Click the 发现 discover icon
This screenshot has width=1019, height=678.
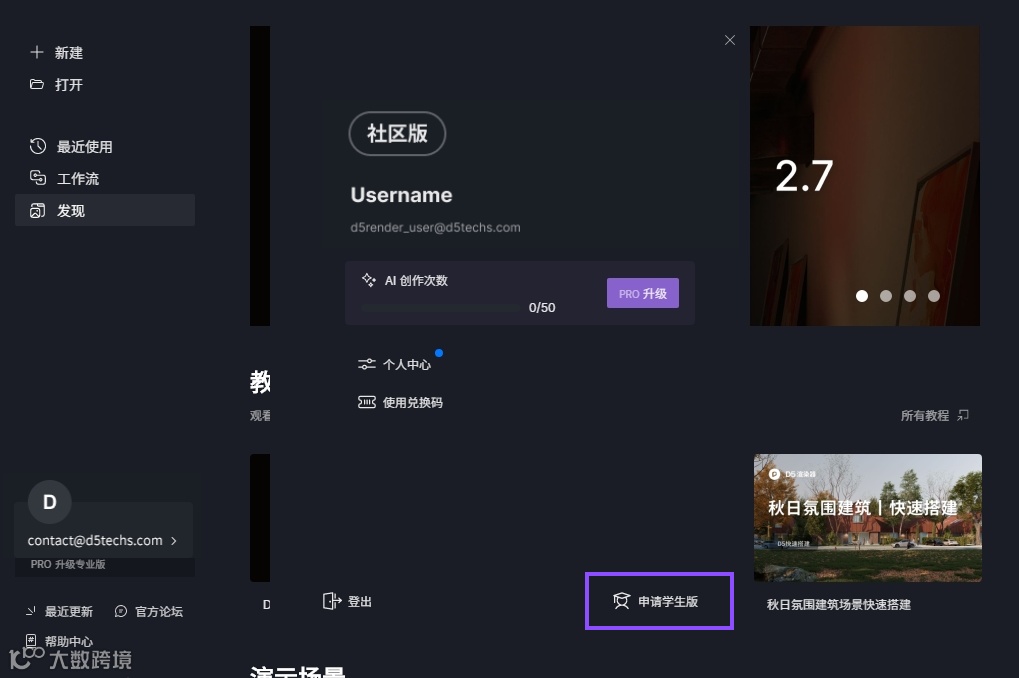pos(38,210)
